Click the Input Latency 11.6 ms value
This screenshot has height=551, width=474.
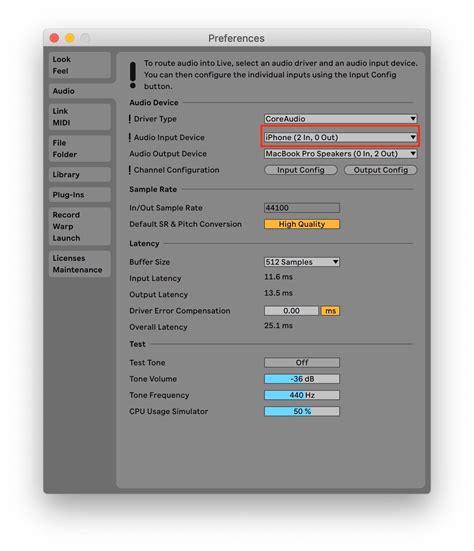coord(278,277)
